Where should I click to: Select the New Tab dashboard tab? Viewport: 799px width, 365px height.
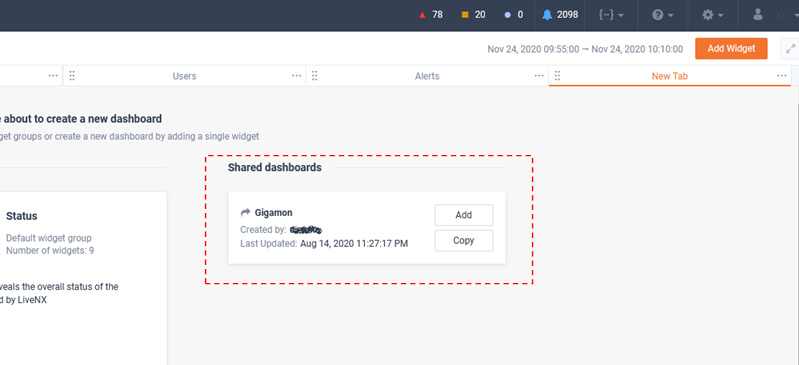pos(670,76)
